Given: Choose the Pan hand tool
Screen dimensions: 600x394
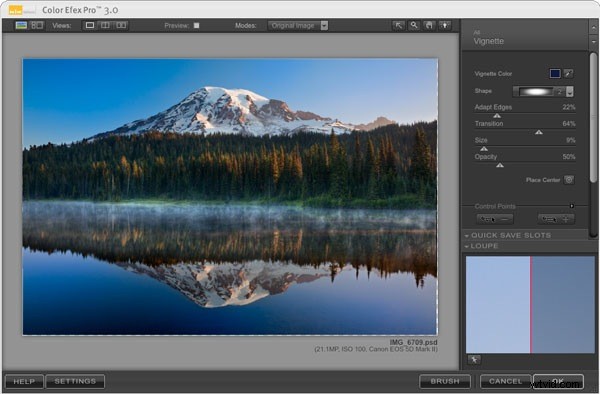Looking at the screenshot, I should 429,26.
